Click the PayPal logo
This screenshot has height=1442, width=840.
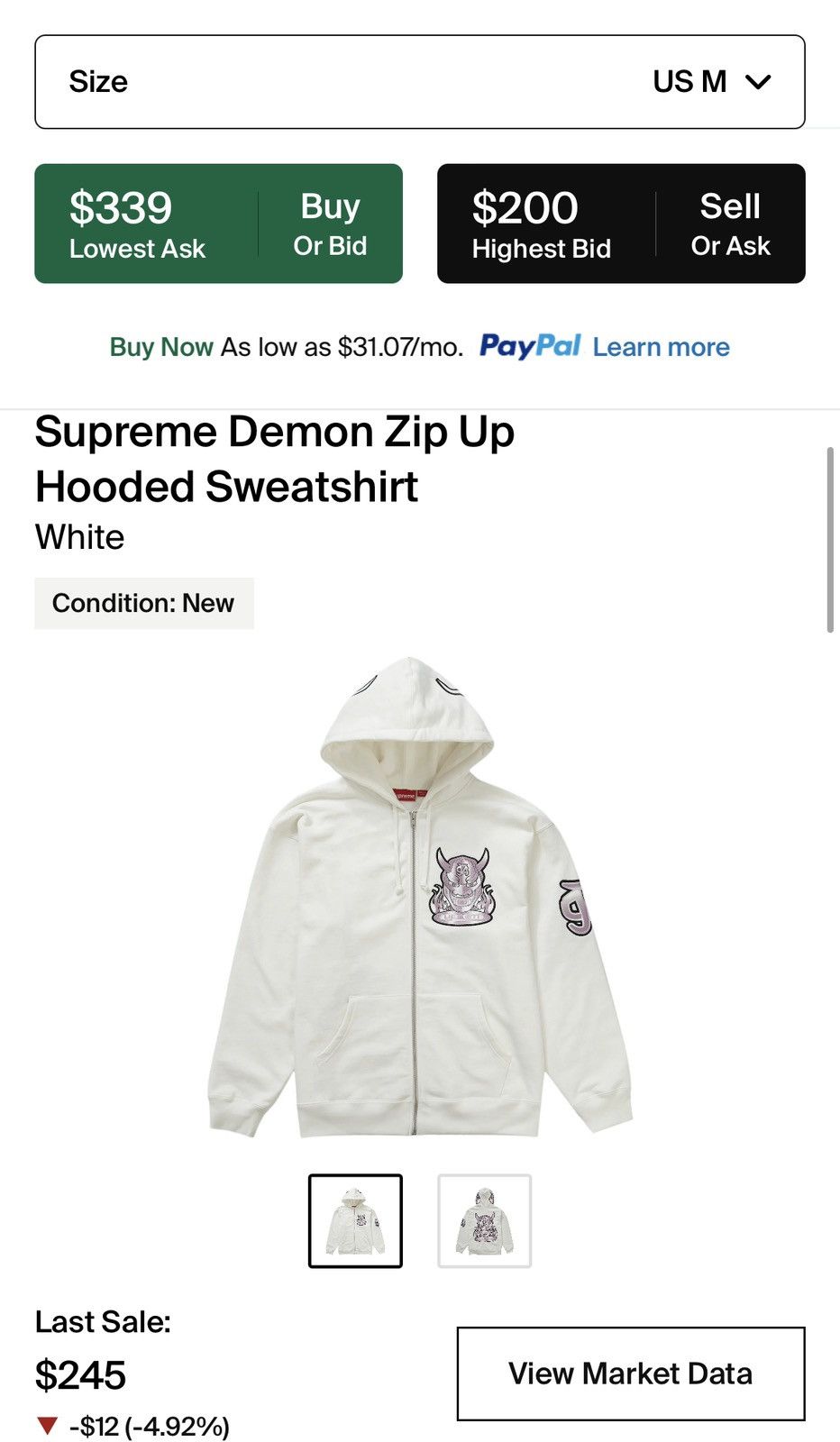point(530,346)
